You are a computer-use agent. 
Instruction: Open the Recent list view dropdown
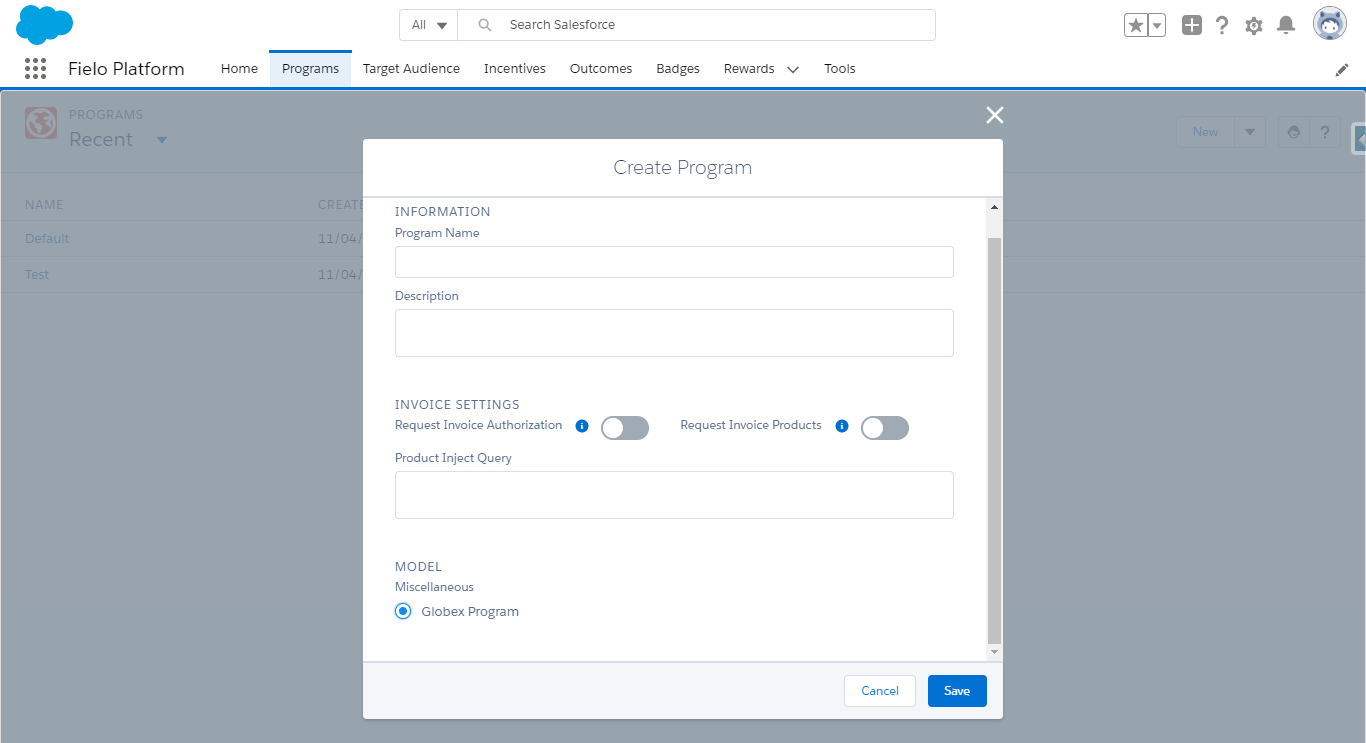tap(162, 140)
